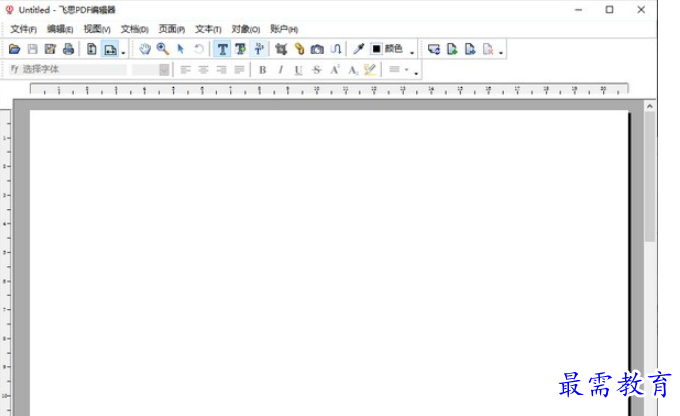The height and width of the screenshot is (416, 680).
Task: Toggle Superscript formatting
Action: pyautogui.click(x=335, y=69)
